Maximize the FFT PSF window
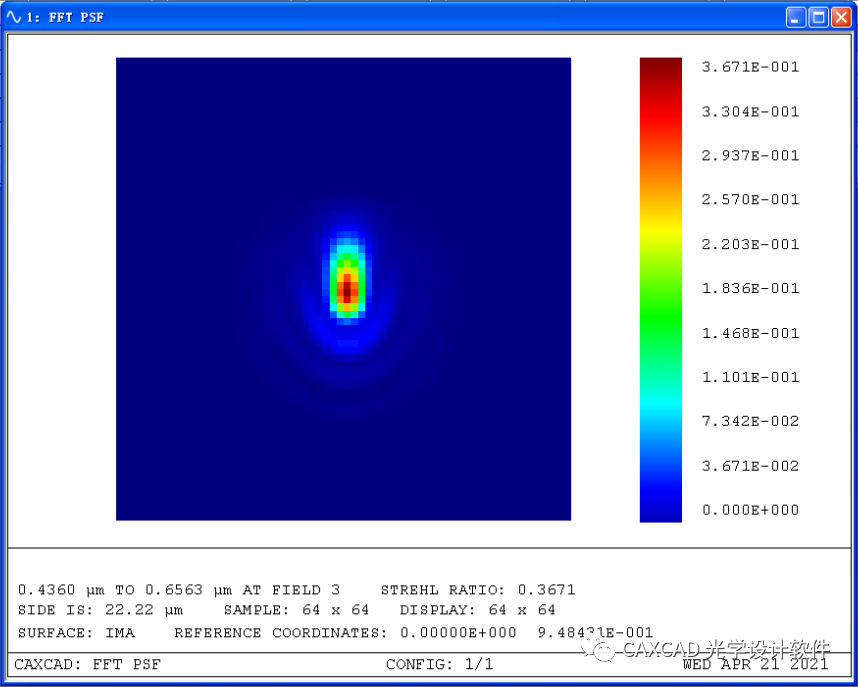858x687 pixels. [x=819, y=18]
